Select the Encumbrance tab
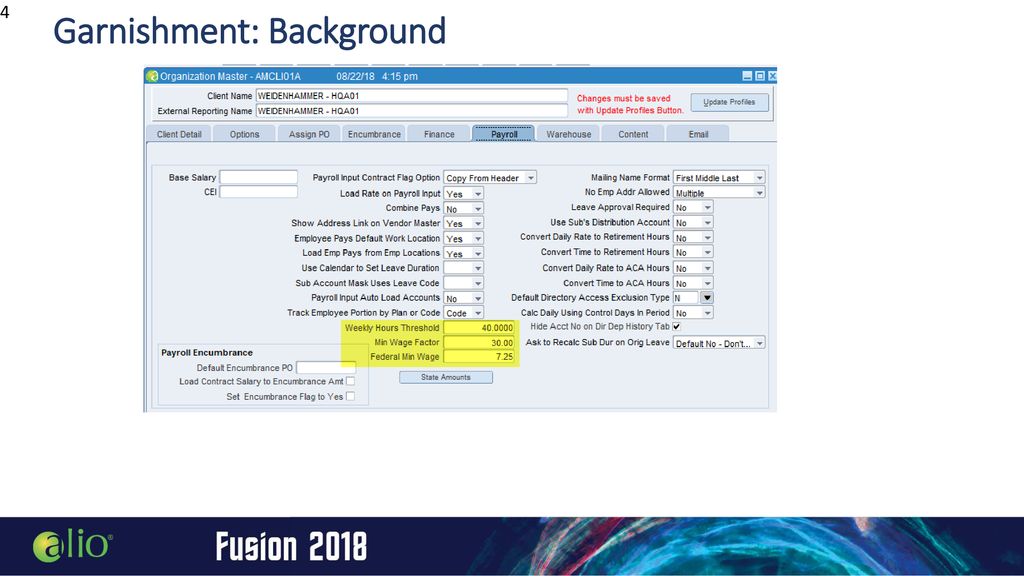This screenshot has width=1024, height=576. (x=374, y=134)
